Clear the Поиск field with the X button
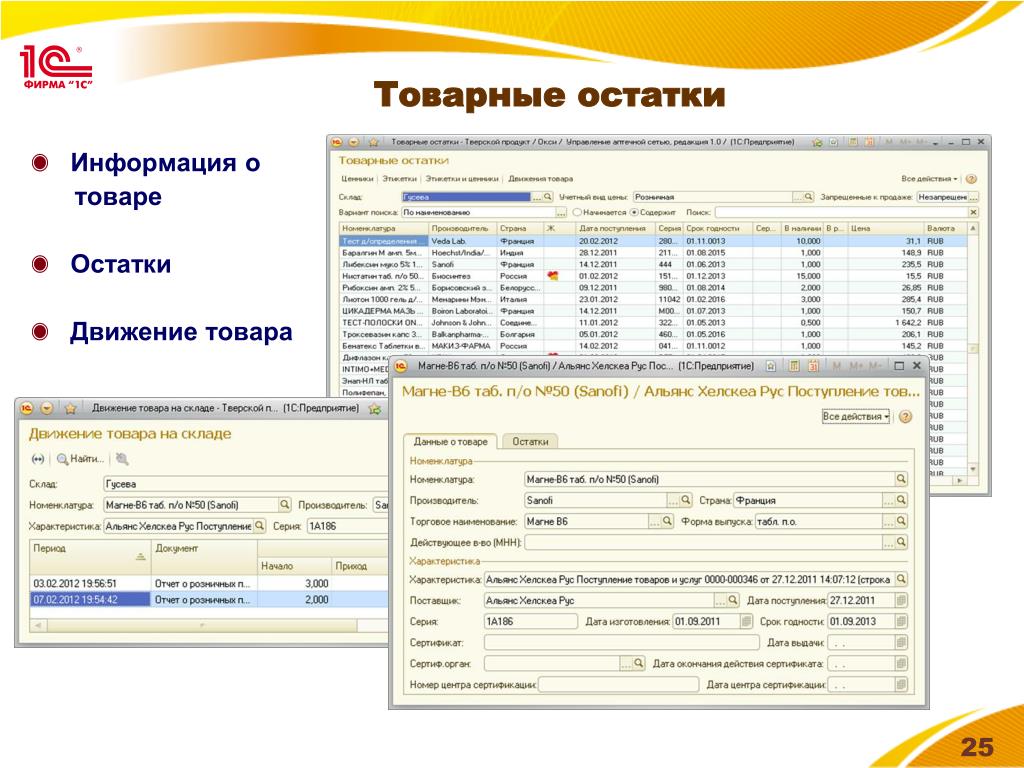This screenshot has width=1024, height=768. [x=973, y=212]
